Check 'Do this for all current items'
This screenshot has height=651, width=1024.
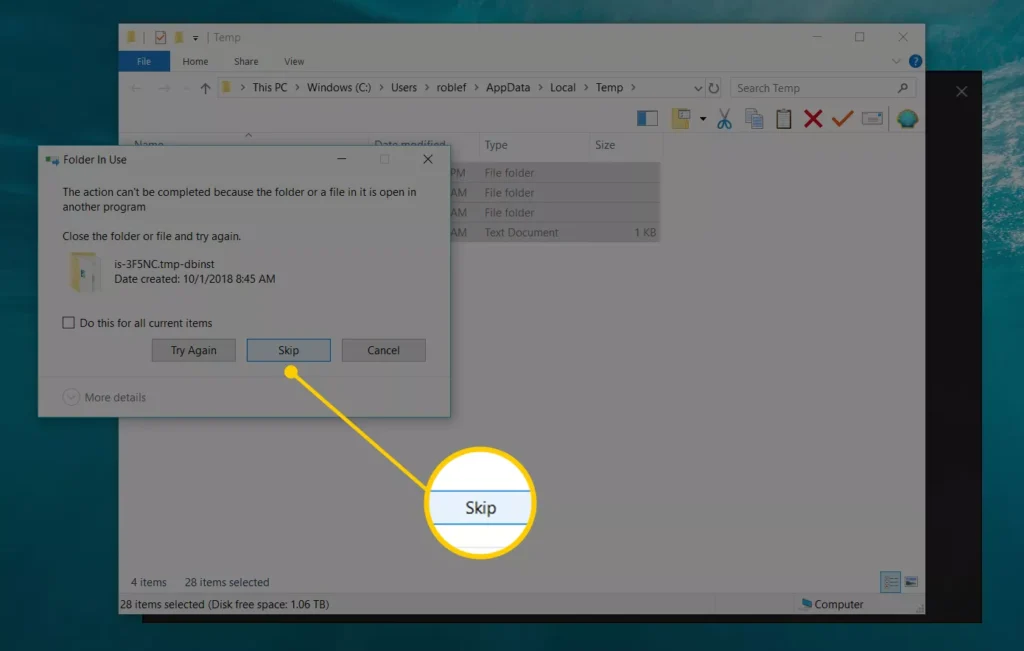click(69, 323)
